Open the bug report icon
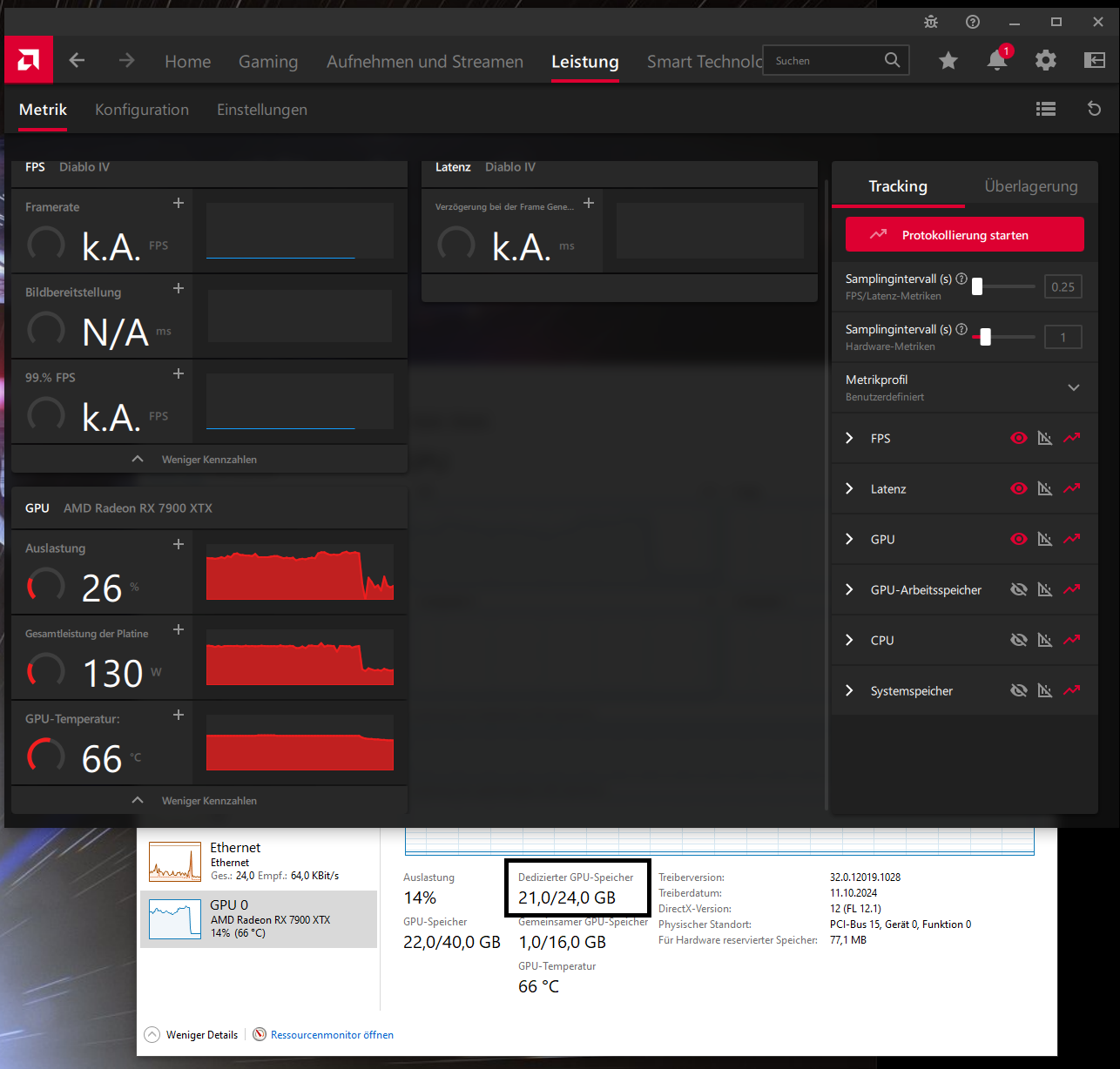The image size is (1120, 1069). pyautogui.click(x=931, y=22)
